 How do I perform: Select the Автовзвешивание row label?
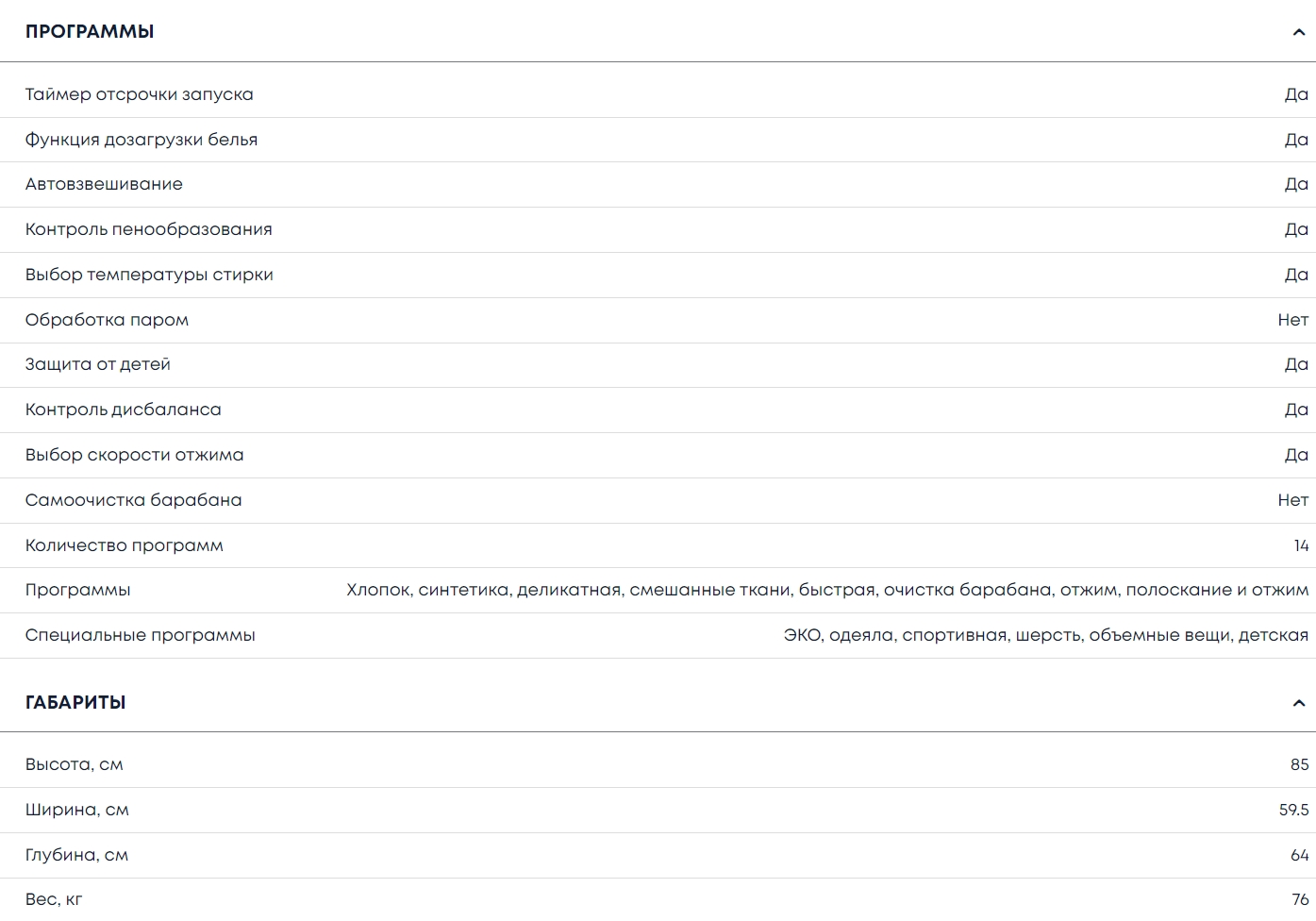click(x=104, y=184)
